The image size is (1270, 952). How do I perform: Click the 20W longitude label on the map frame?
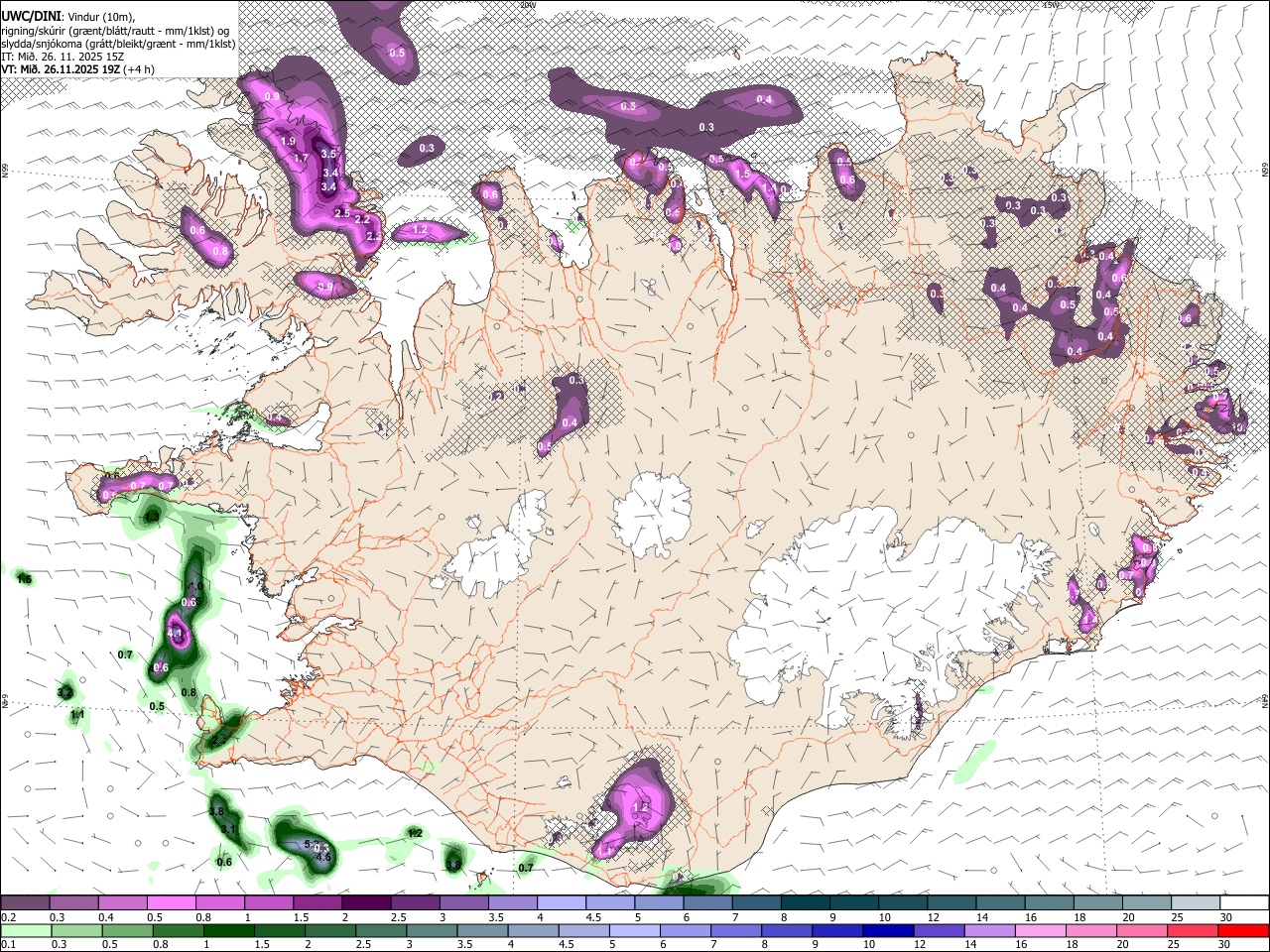[527, 5]
